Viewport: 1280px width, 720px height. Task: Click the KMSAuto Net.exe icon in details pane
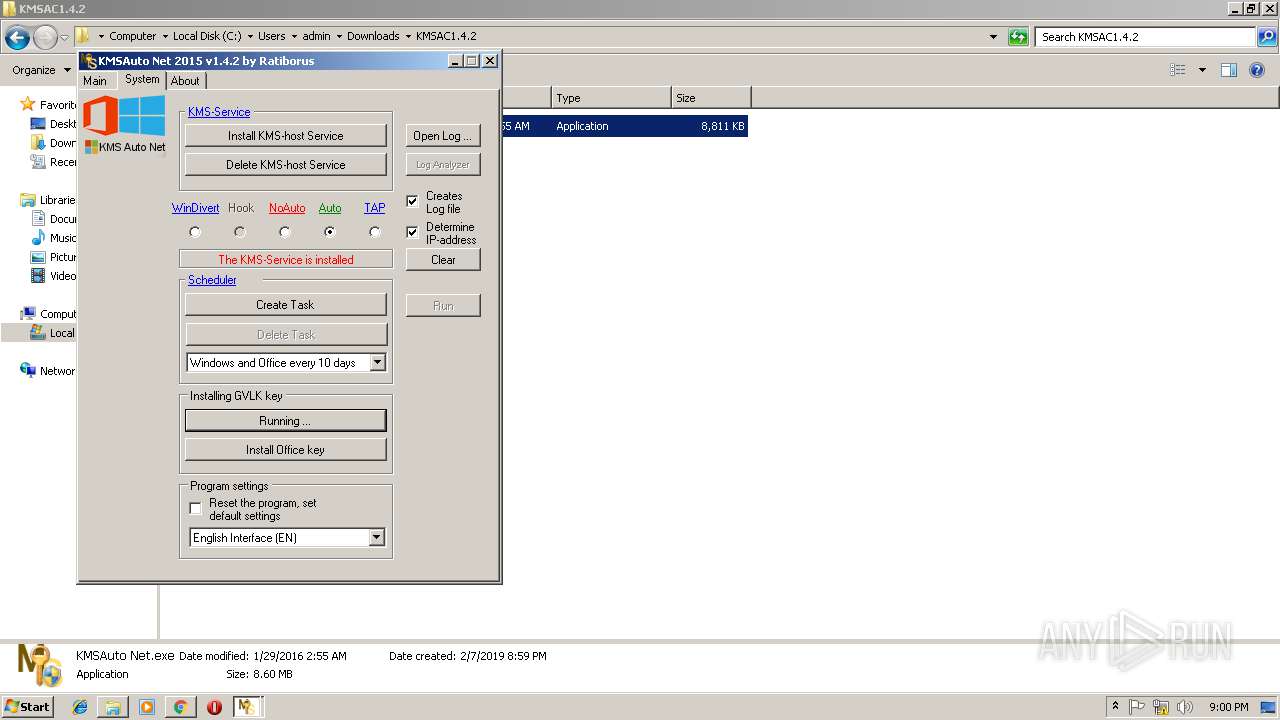click(40, 664)
